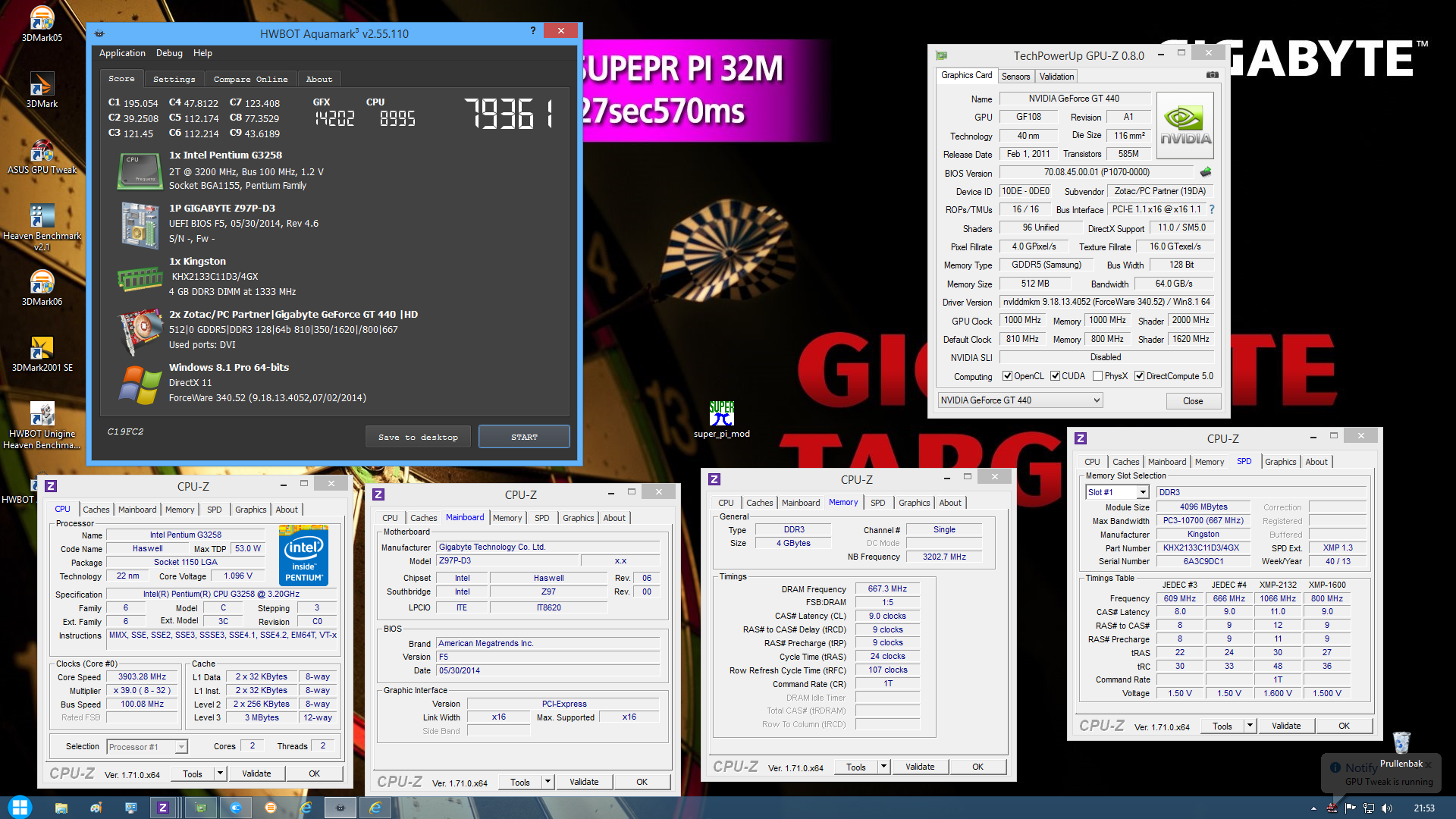Toggle the DirectCompute 5.0 checkbox
This screenshot has width=1456, height=819.
pos(1139,376)
